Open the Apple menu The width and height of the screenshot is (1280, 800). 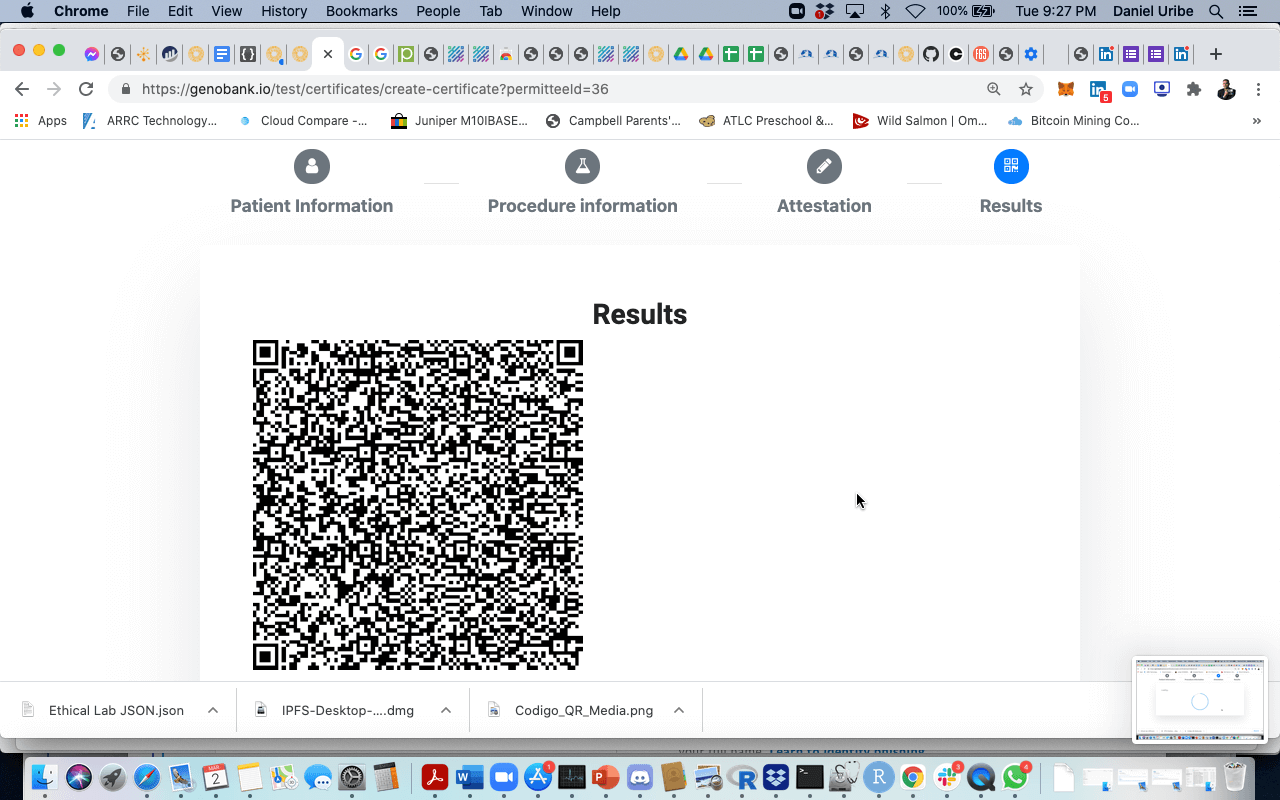coord(27,11)
